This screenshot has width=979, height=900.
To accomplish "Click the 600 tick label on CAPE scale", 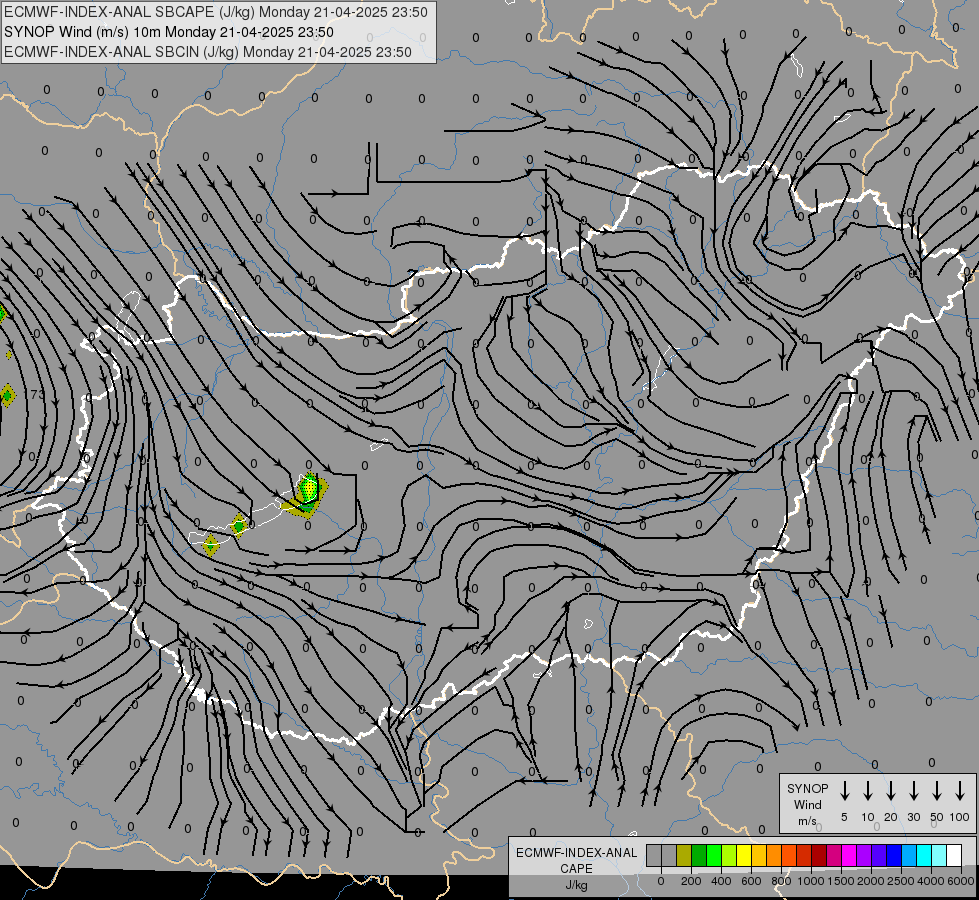I will click(x=751, y=881).
